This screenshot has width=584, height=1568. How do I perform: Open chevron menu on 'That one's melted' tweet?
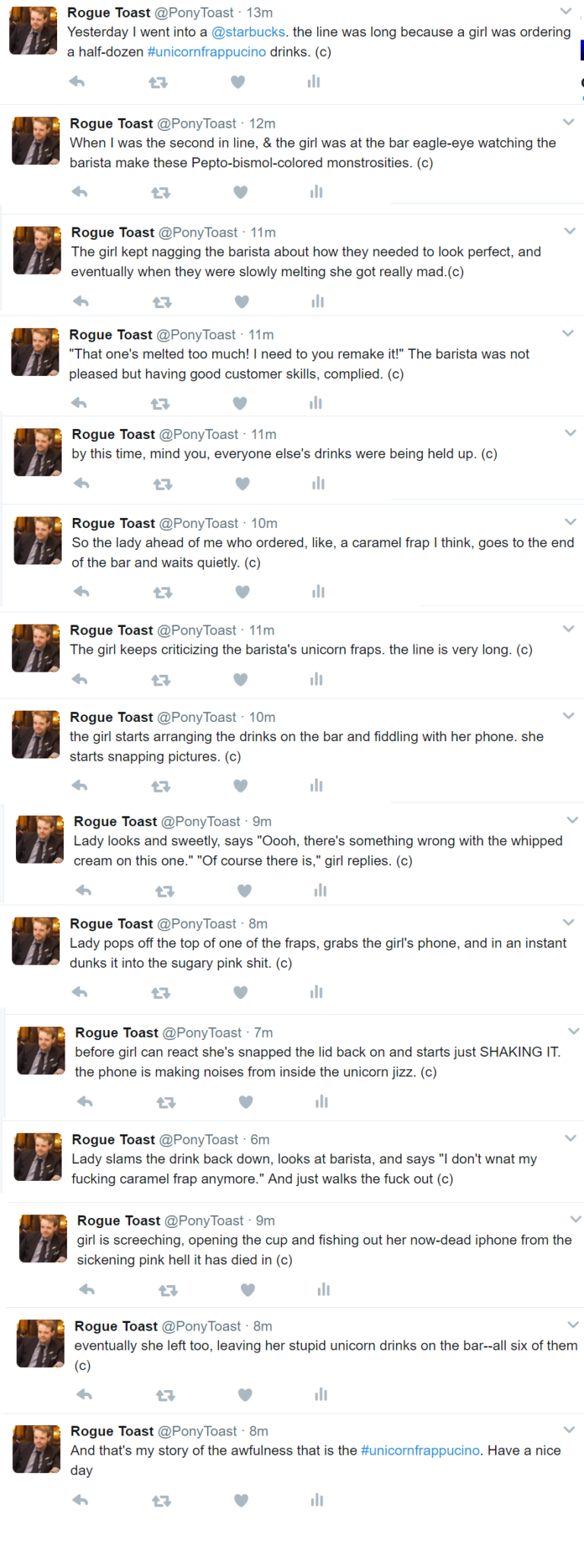[567, 333]
